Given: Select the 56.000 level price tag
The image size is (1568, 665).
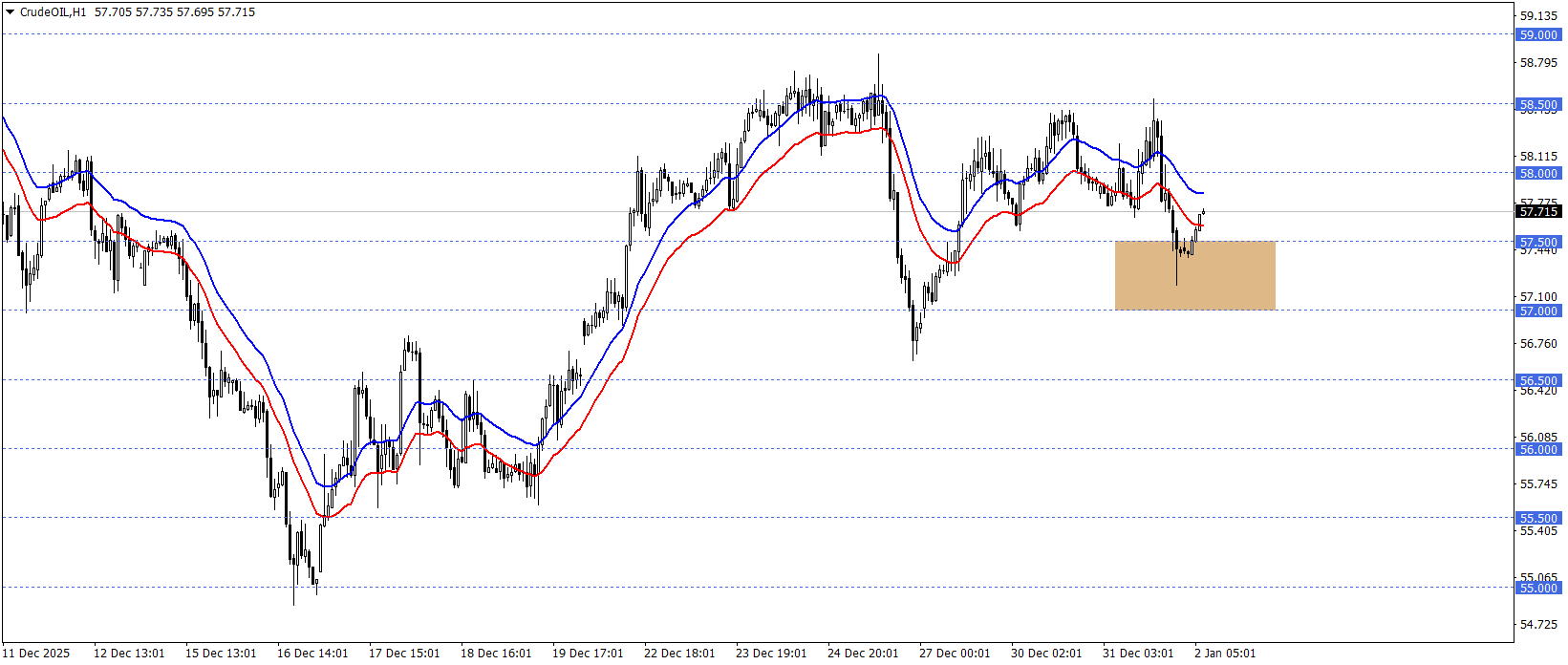Looking at the screenshot, I should pos(1538,450).
